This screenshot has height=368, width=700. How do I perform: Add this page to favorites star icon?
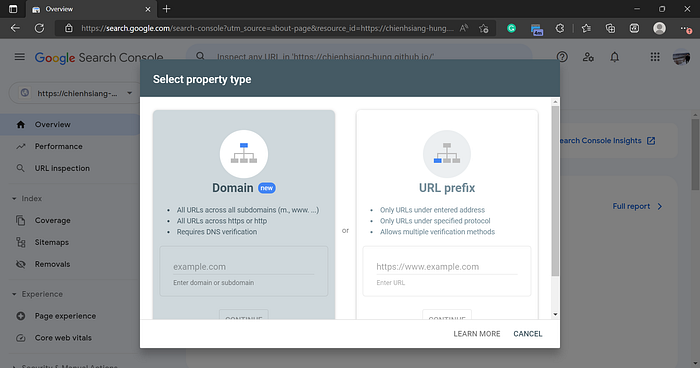(483, 29)
